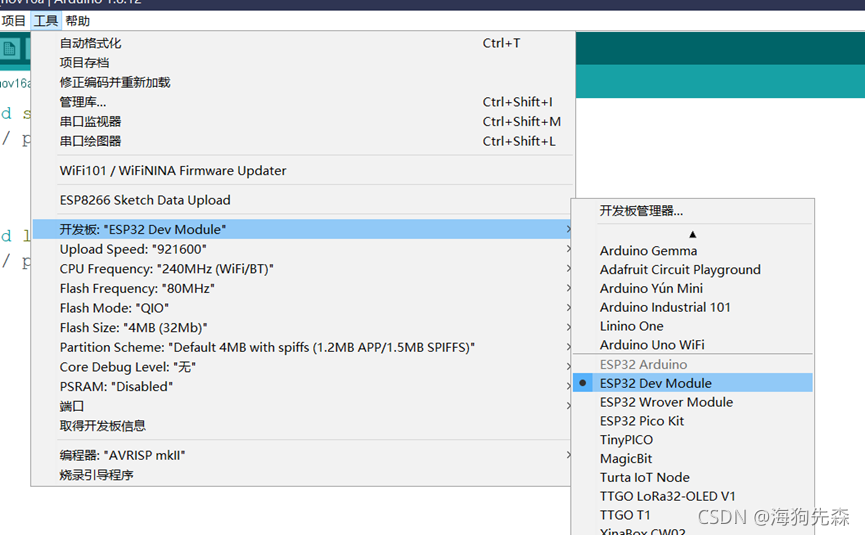
Task: Expand Flash Mode "QIO" submenu
Action: point(303,308)
